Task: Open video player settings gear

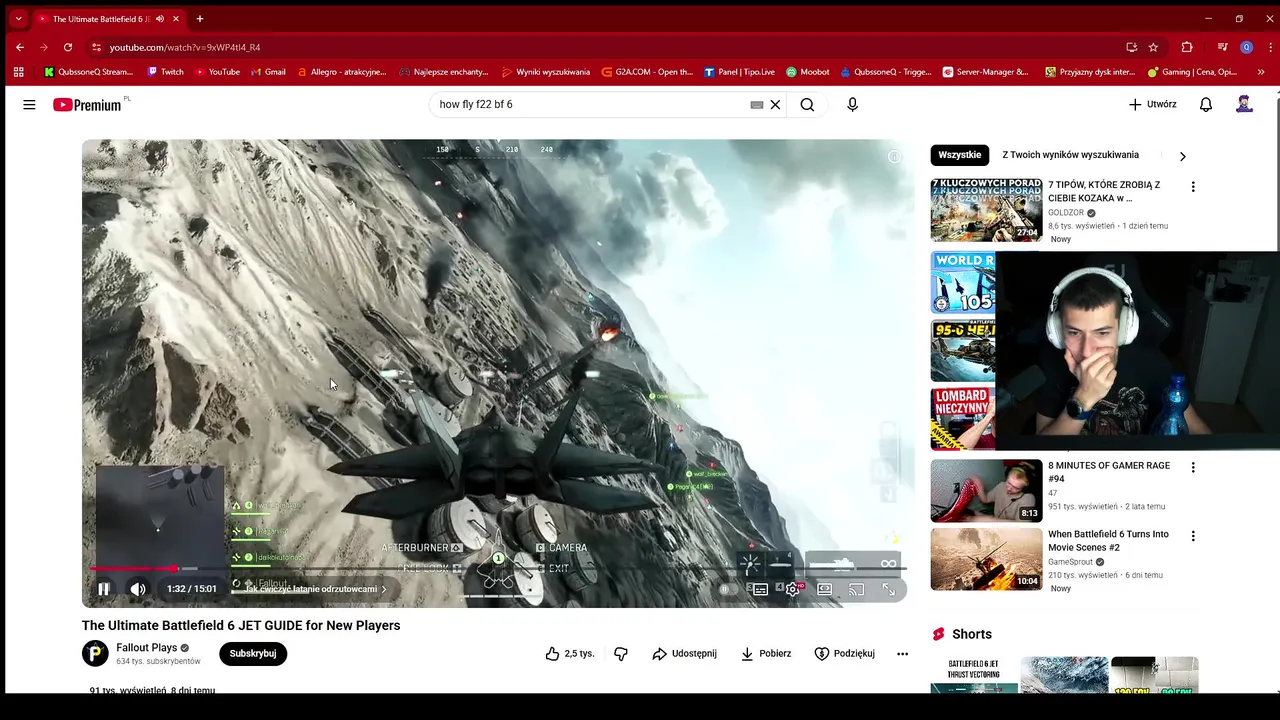Action: (x=793, y=589)
